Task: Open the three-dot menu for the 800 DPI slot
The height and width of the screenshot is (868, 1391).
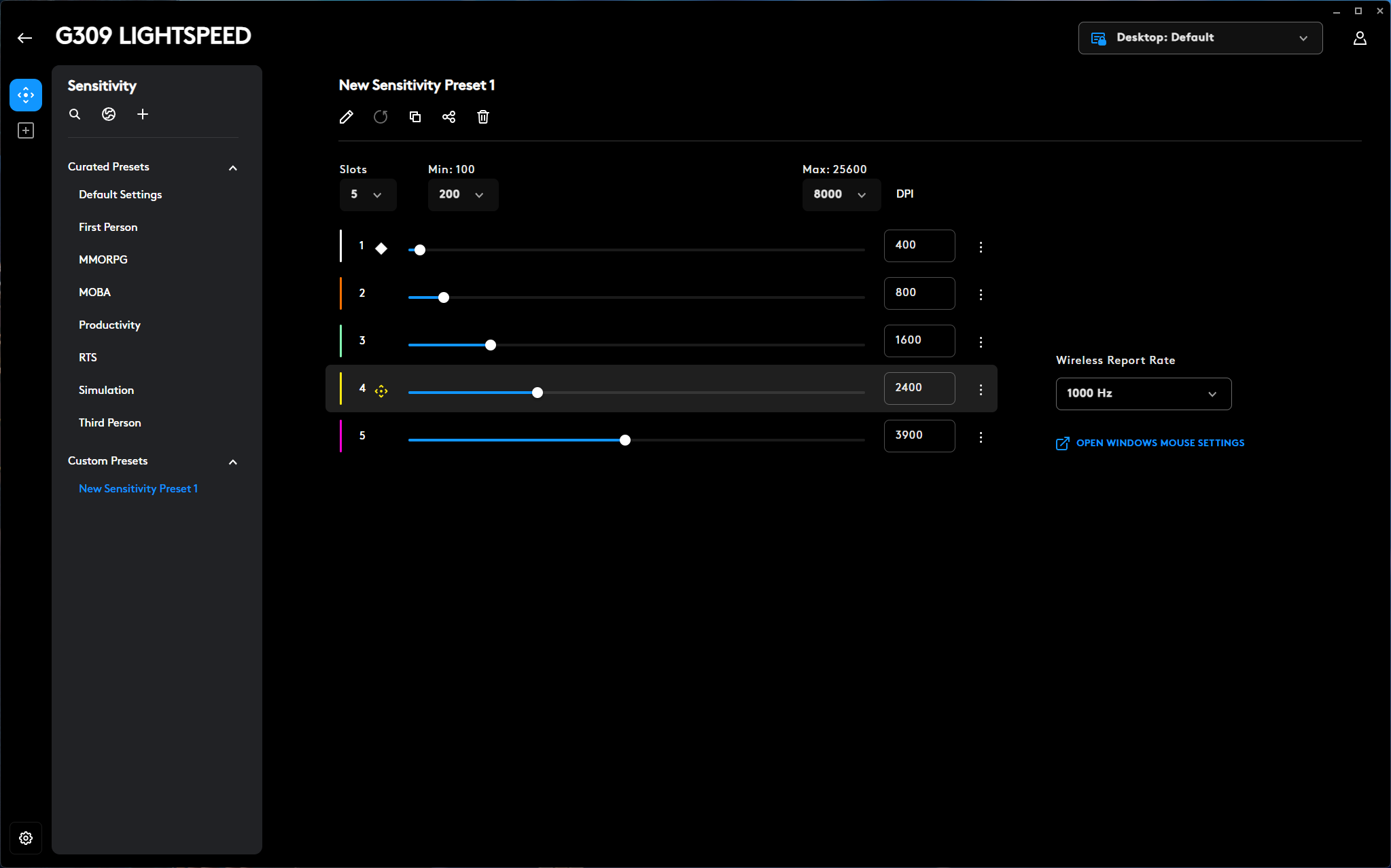Action: coord(981,295)
